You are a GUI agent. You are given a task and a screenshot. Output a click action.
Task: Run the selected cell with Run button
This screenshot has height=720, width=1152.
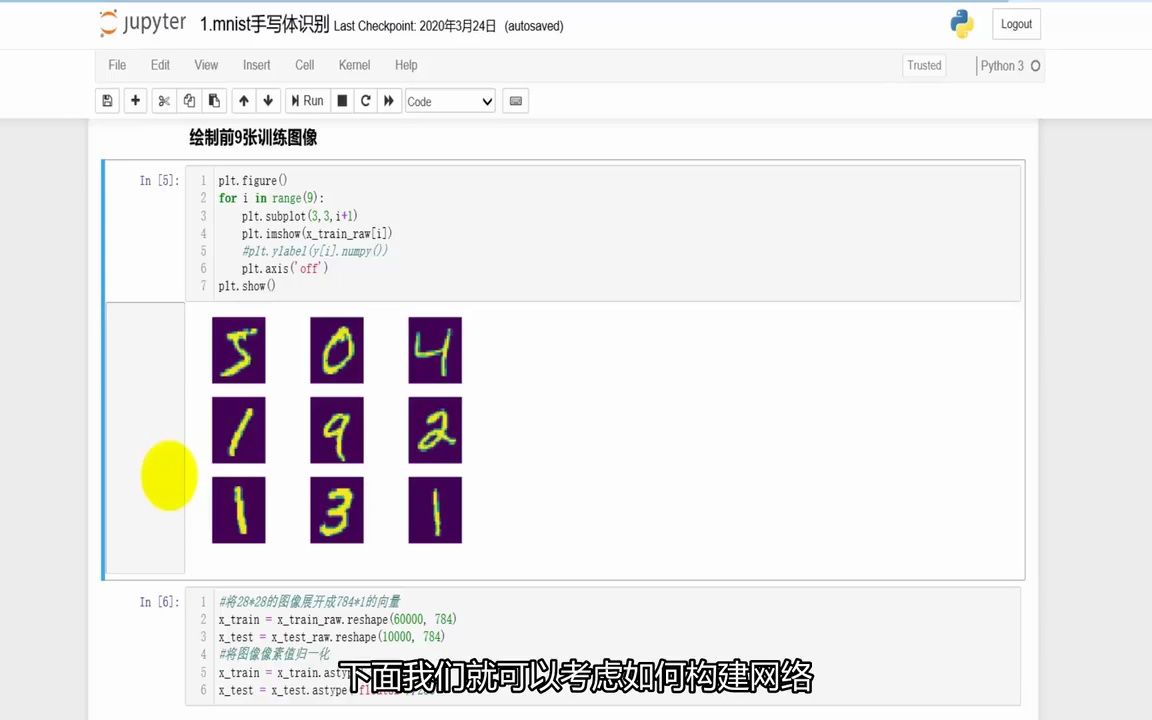307,100
